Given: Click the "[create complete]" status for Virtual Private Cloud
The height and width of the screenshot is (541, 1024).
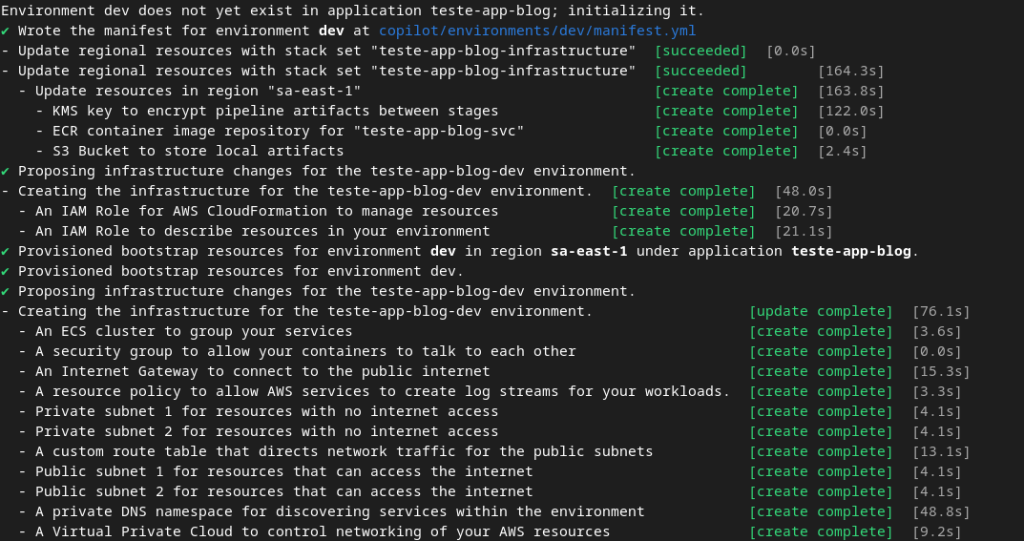Looking at the screenshot, I should (x=820, y=531).
